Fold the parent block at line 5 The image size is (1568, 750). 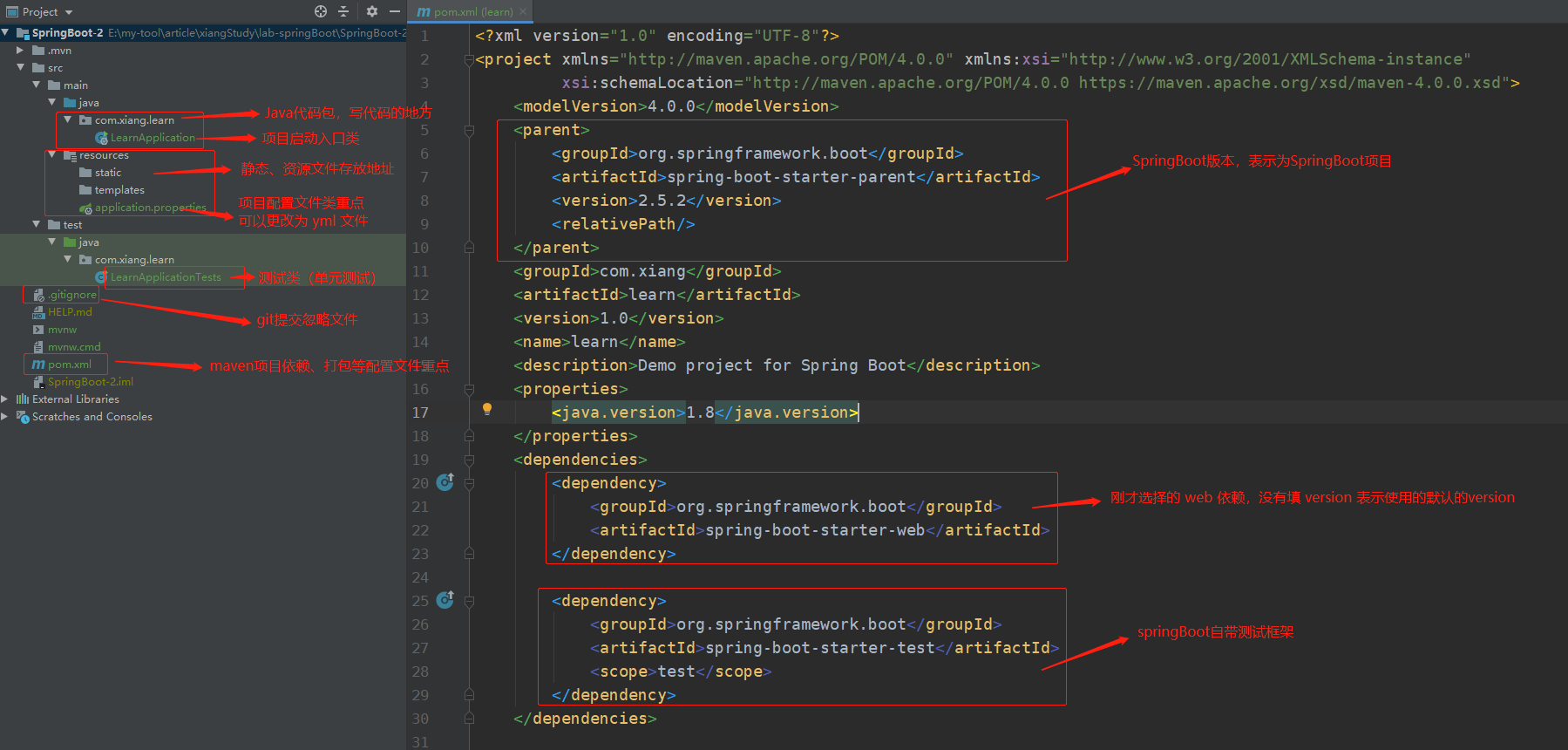pyautogui.click(x=469, y=130)
